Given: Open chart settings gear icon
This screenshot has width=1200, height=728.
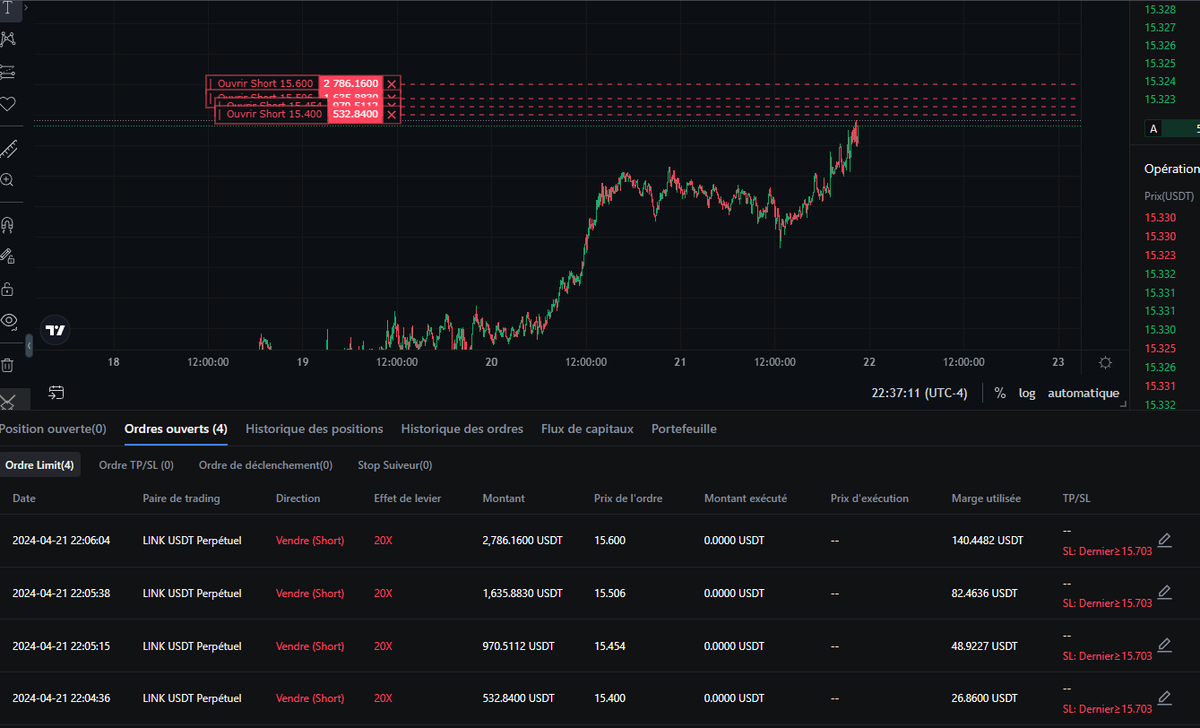Looking at the screenshot, I should [x=1106, y=363].
